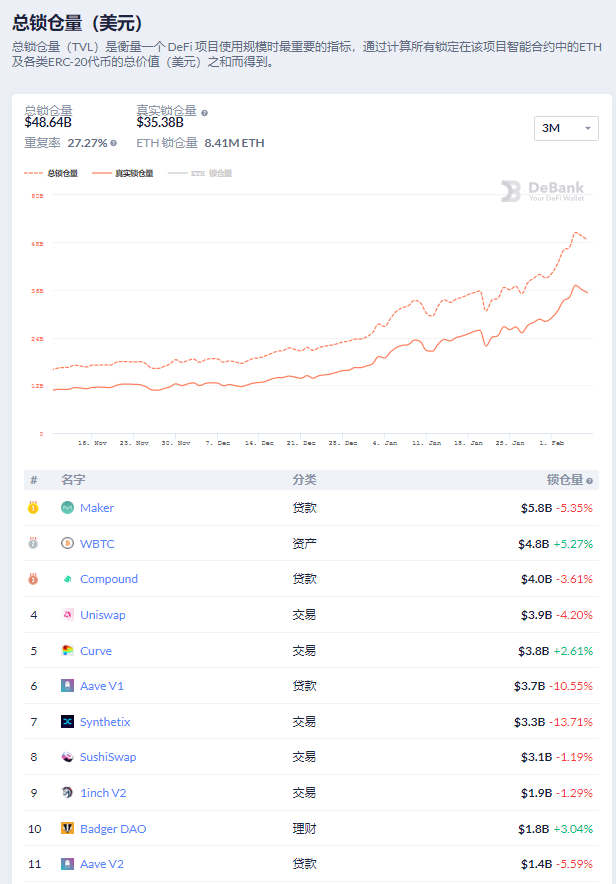Open the 1inch V2 project link
The width and height of the screenshot is (616, 884).
(x=103, y=793)
